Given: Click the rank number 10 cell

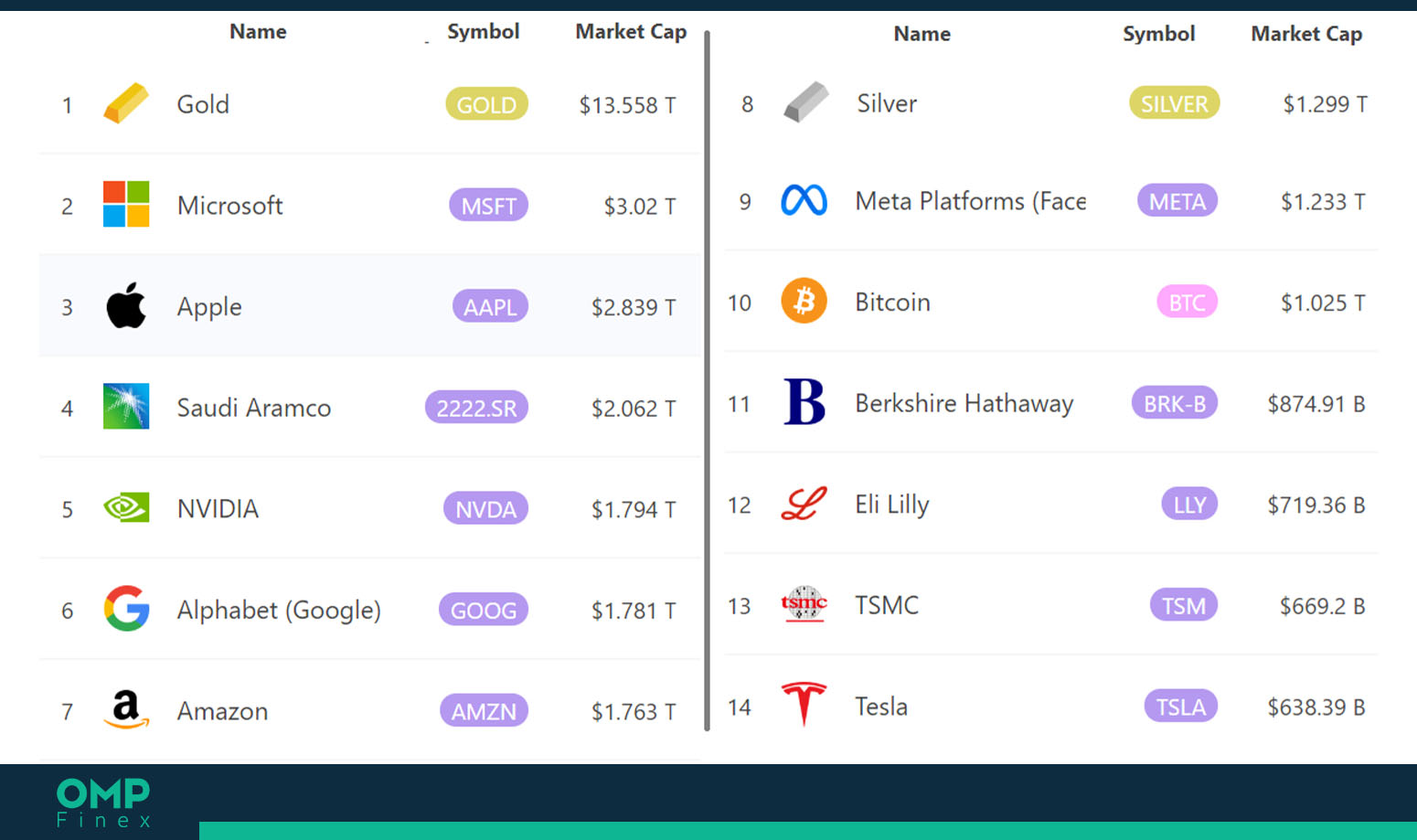Looking at the screenshot, I should coord(740,303).
